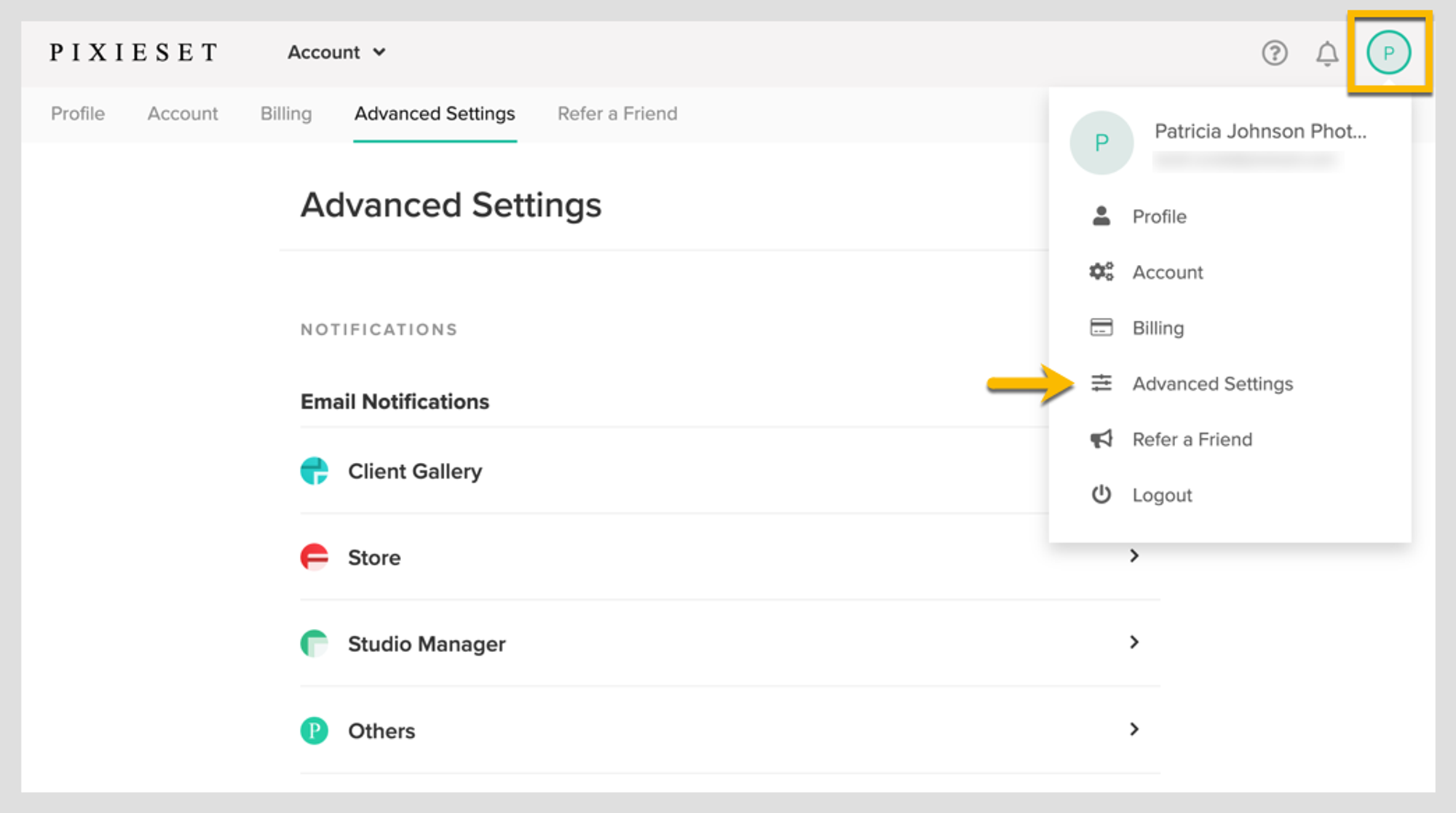Click the Advanced Settings page heading
This screenshot has height=813, width=1456.
pos(451,205)
